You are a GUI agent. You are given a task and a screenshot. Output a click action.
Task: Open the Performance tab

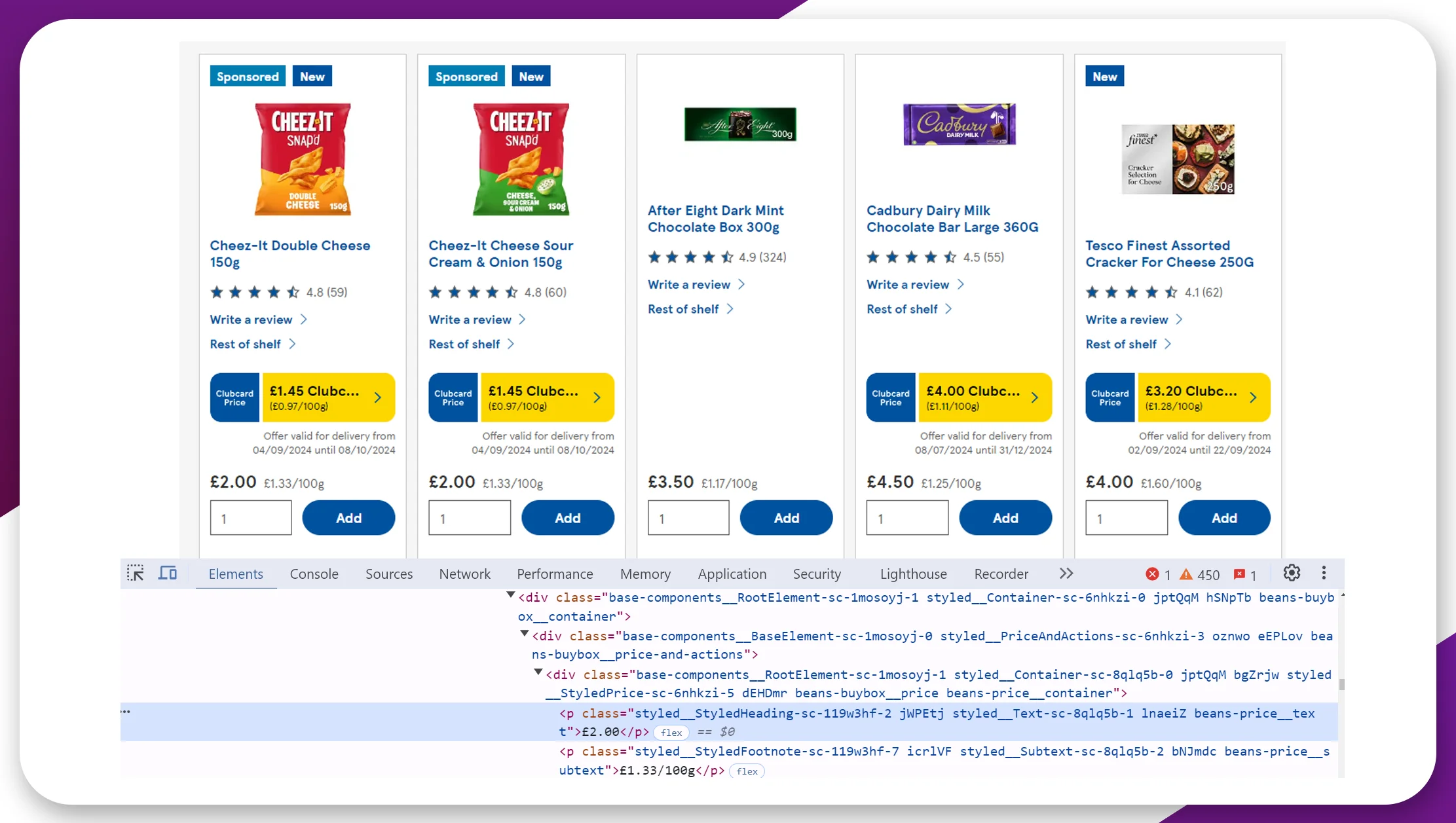click(x=555, y=574)
